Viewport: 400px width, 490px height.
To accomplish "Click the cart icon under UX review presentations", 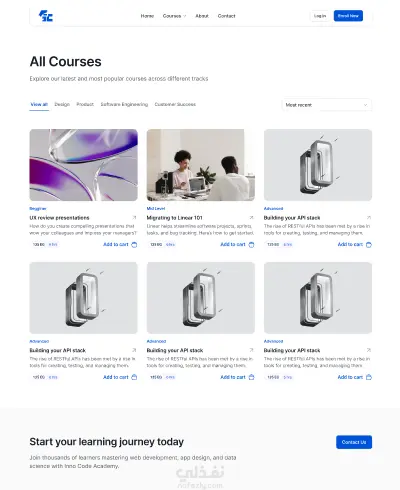I will pyautogui.click(x=134, y=245).
